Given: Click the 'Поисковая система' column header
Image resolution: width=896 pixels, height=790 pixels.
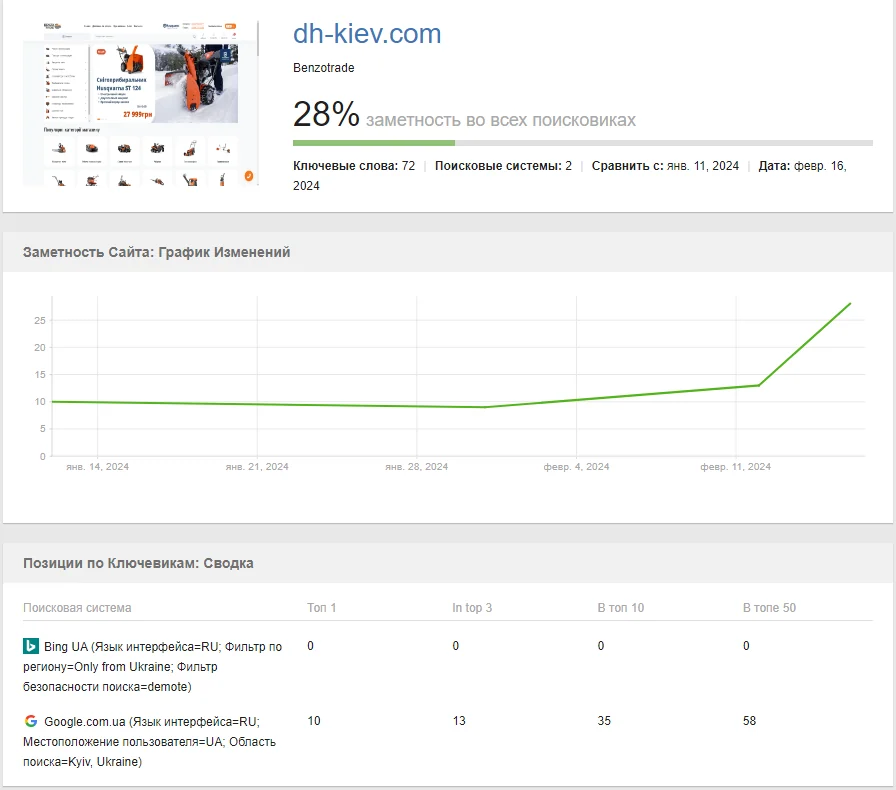Looking at the screenshot, I should tap(77, 608).
